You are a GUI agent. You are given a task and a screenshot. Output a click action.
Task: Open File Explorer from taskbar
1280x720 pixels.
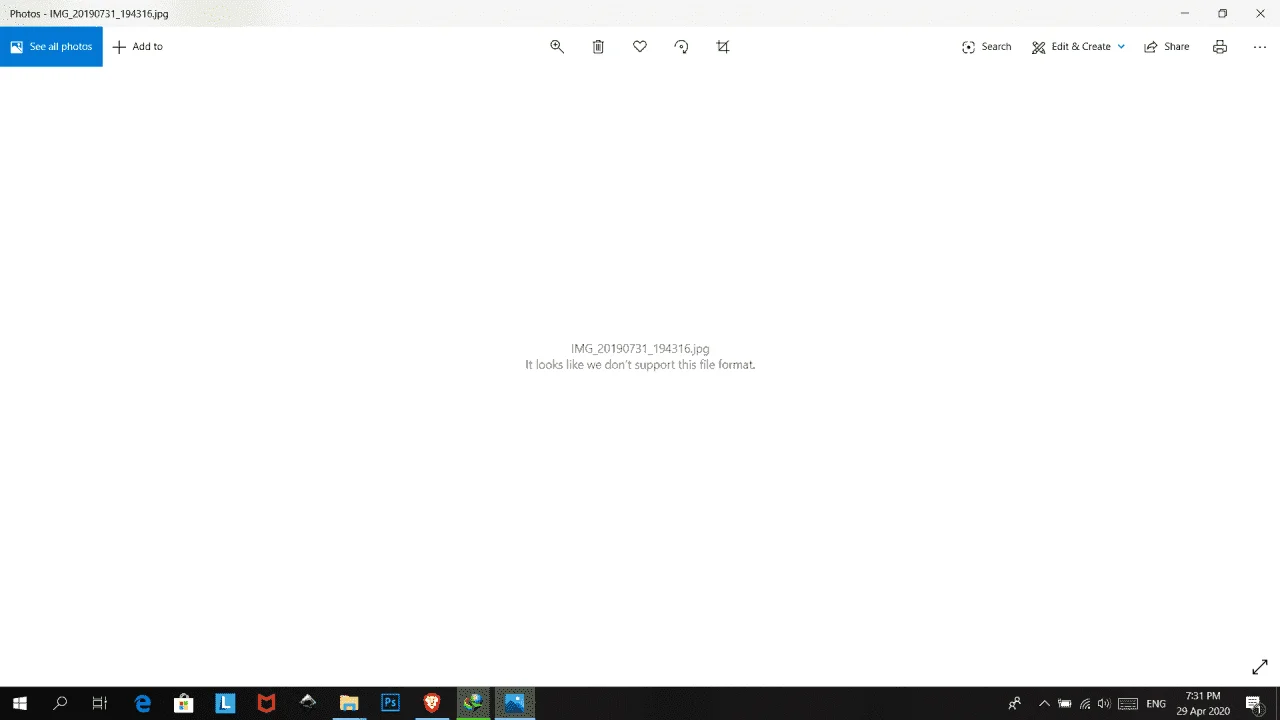(349, 703)
